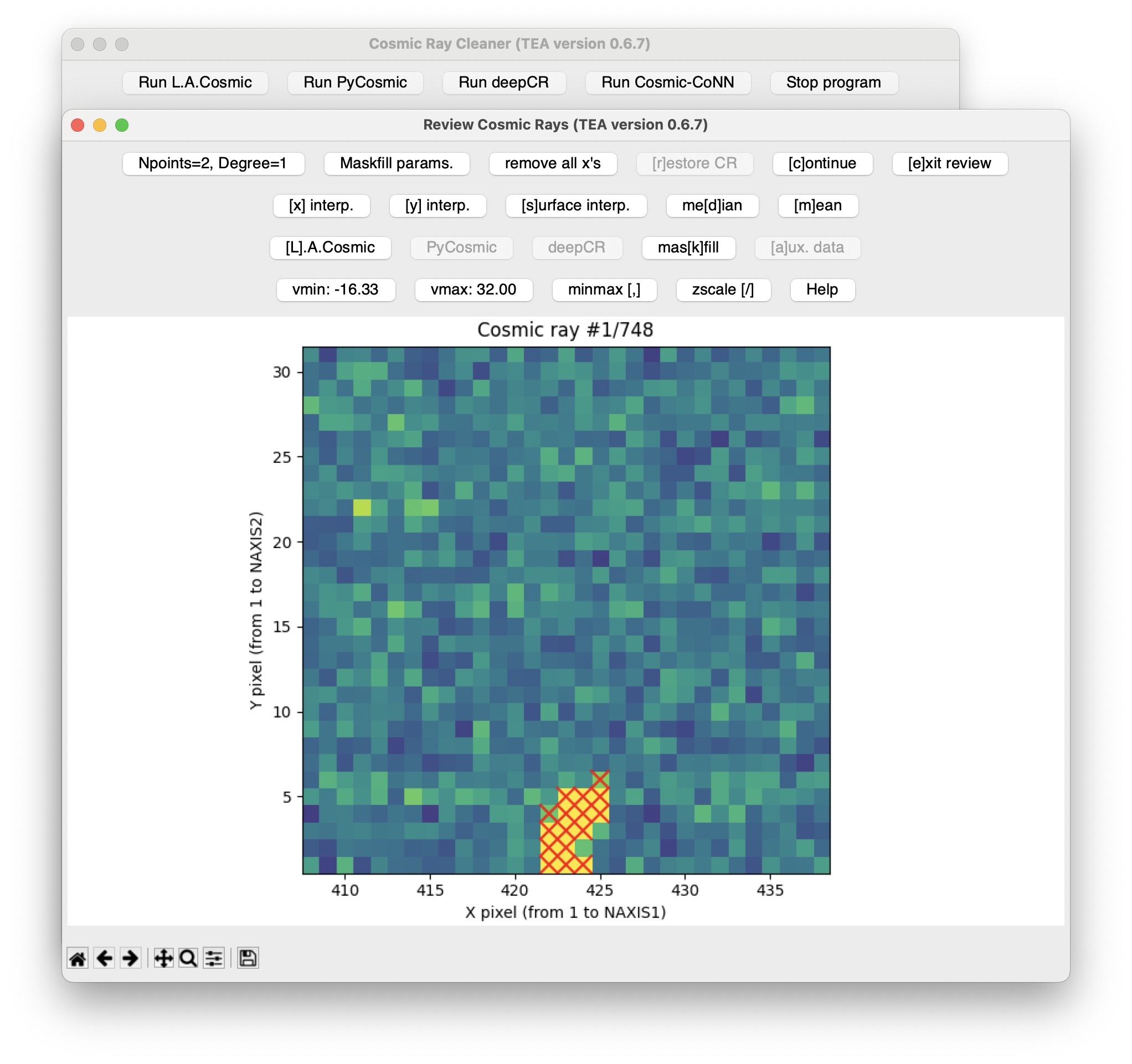The height and width of the screenshot is (1064, 1132).
Task: Toggle pan mode off via crossed-arrows icon
Action: (163, 958)
